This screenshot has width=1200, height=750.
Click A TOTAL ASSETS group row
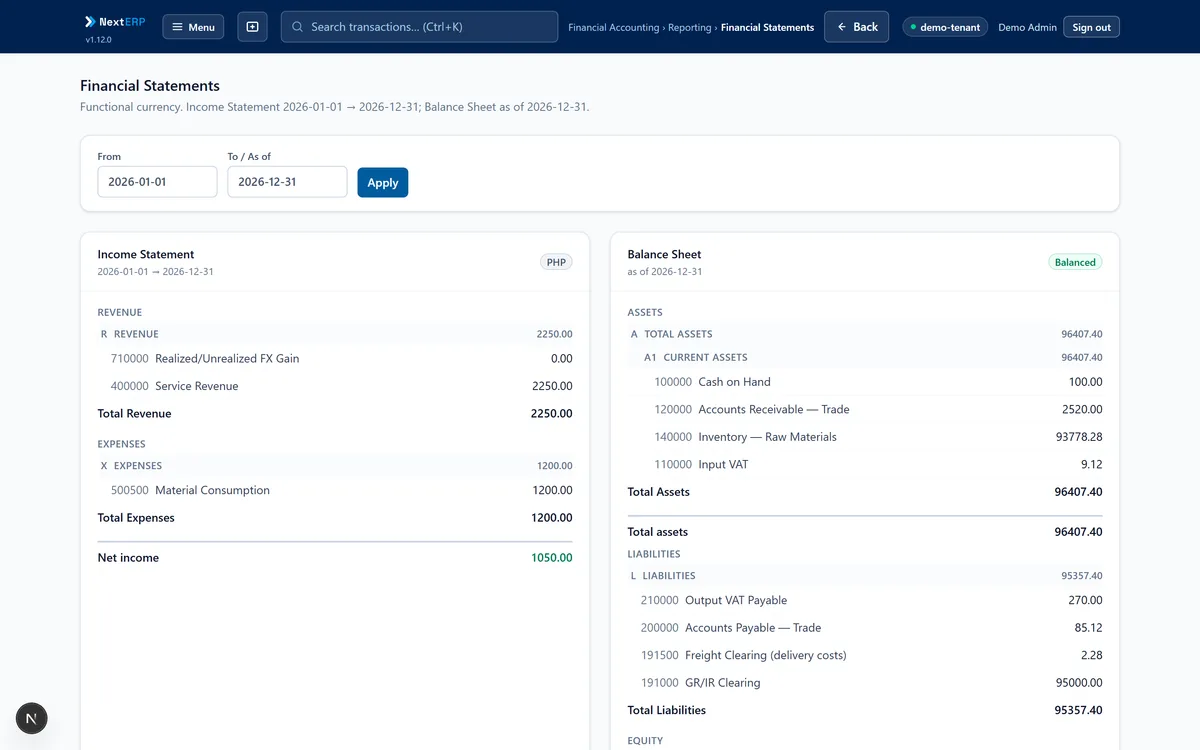tap(865, 334)
